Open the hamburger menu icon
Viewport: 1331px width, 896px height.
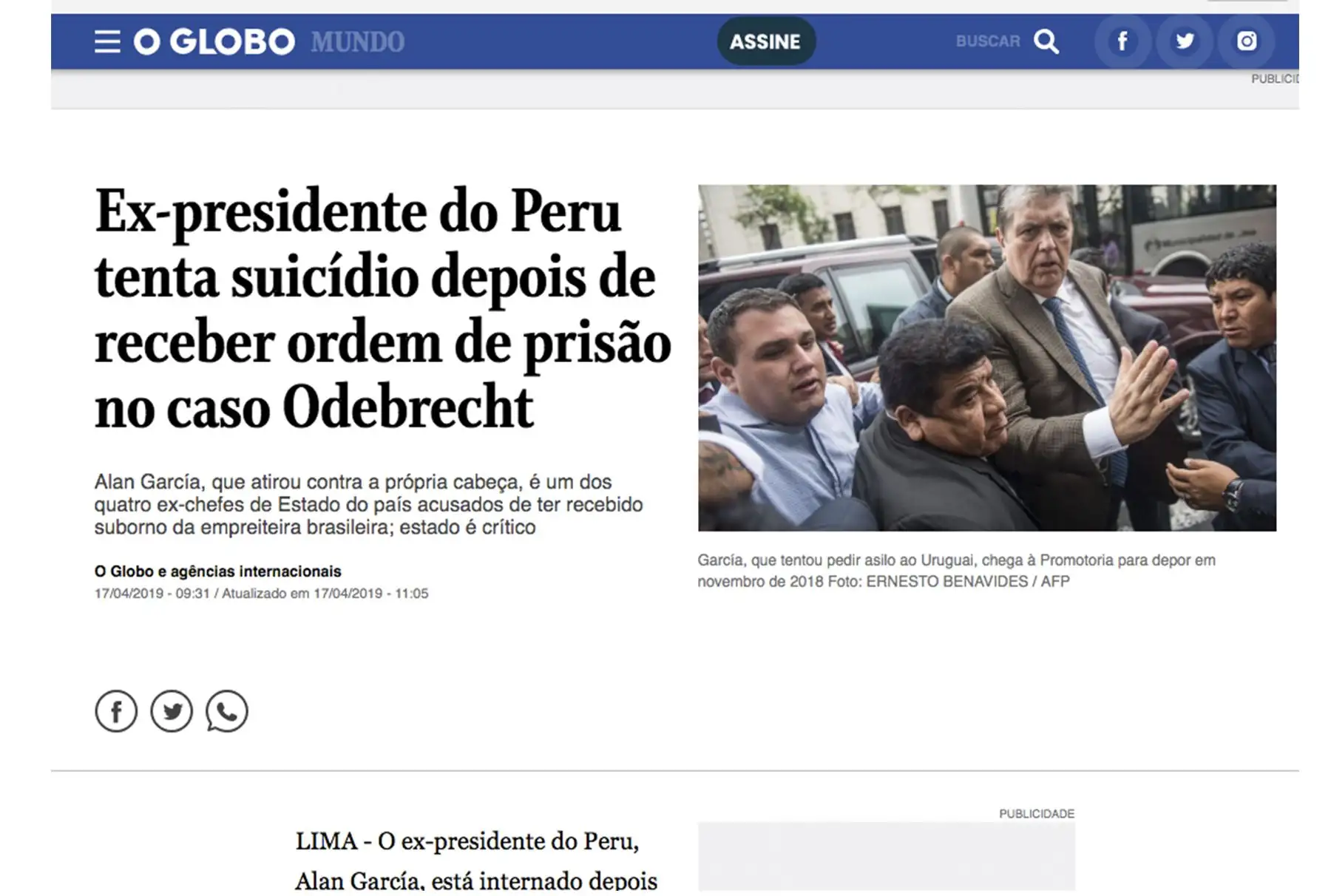(x=107, y=41)
